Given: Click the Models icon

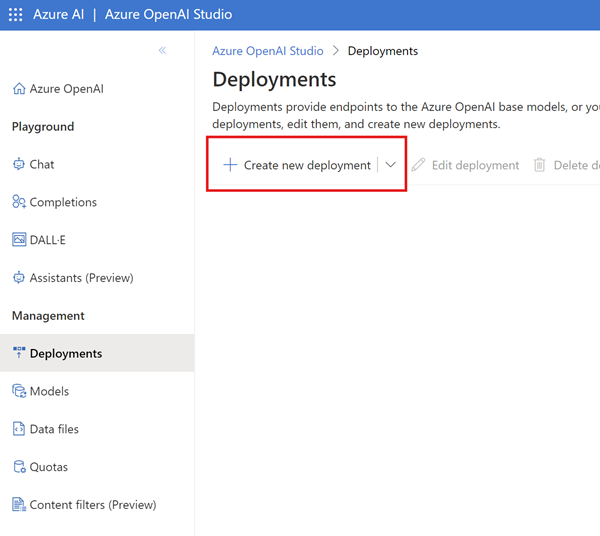Looking at the screenshot, I should point(19,391).
